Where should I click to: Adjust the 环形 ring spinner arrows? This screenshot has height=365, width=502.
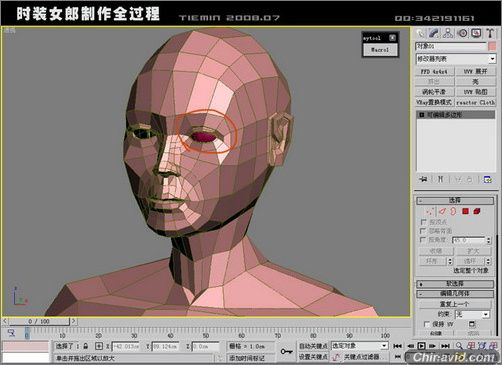(450, 261)
